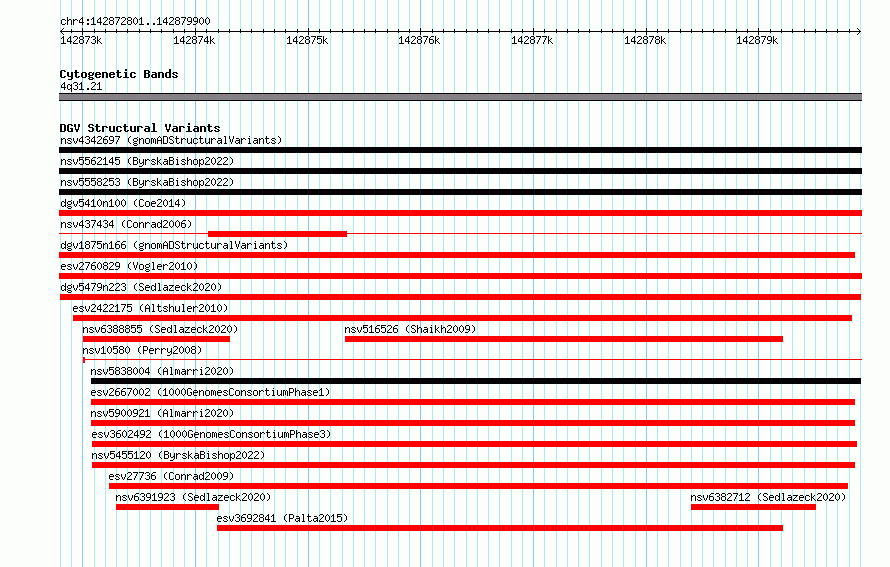Click the red bar under esv3602492
Image resolution: width=890 pixels, height=567 pixels.
(x=475, y=444)
